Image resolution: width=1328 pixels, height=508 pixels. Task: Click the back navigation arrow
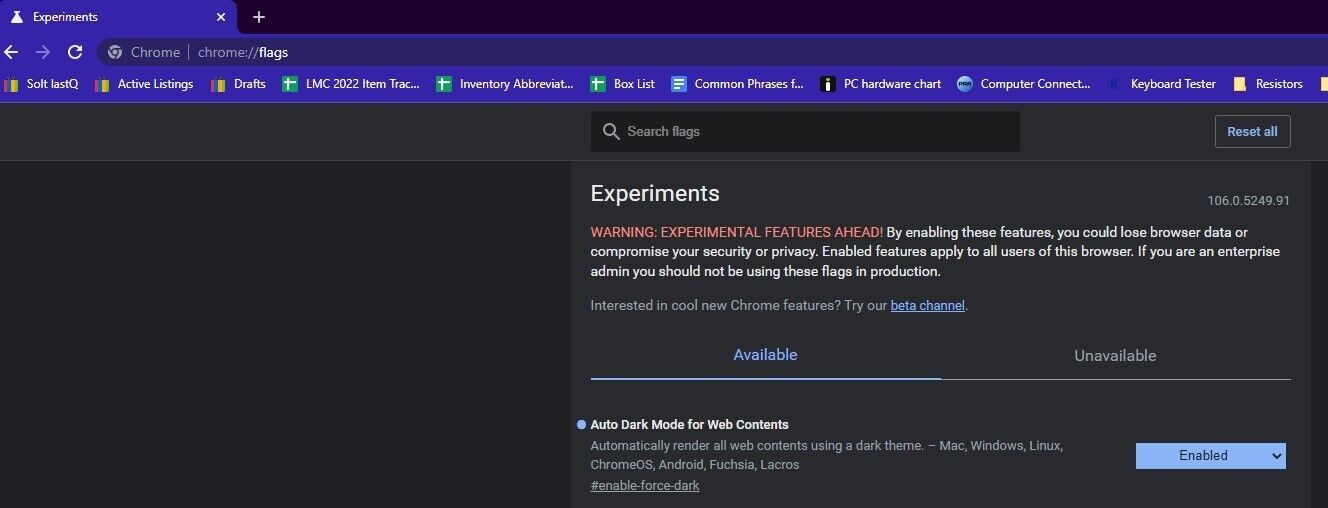[x=11, y=52]
